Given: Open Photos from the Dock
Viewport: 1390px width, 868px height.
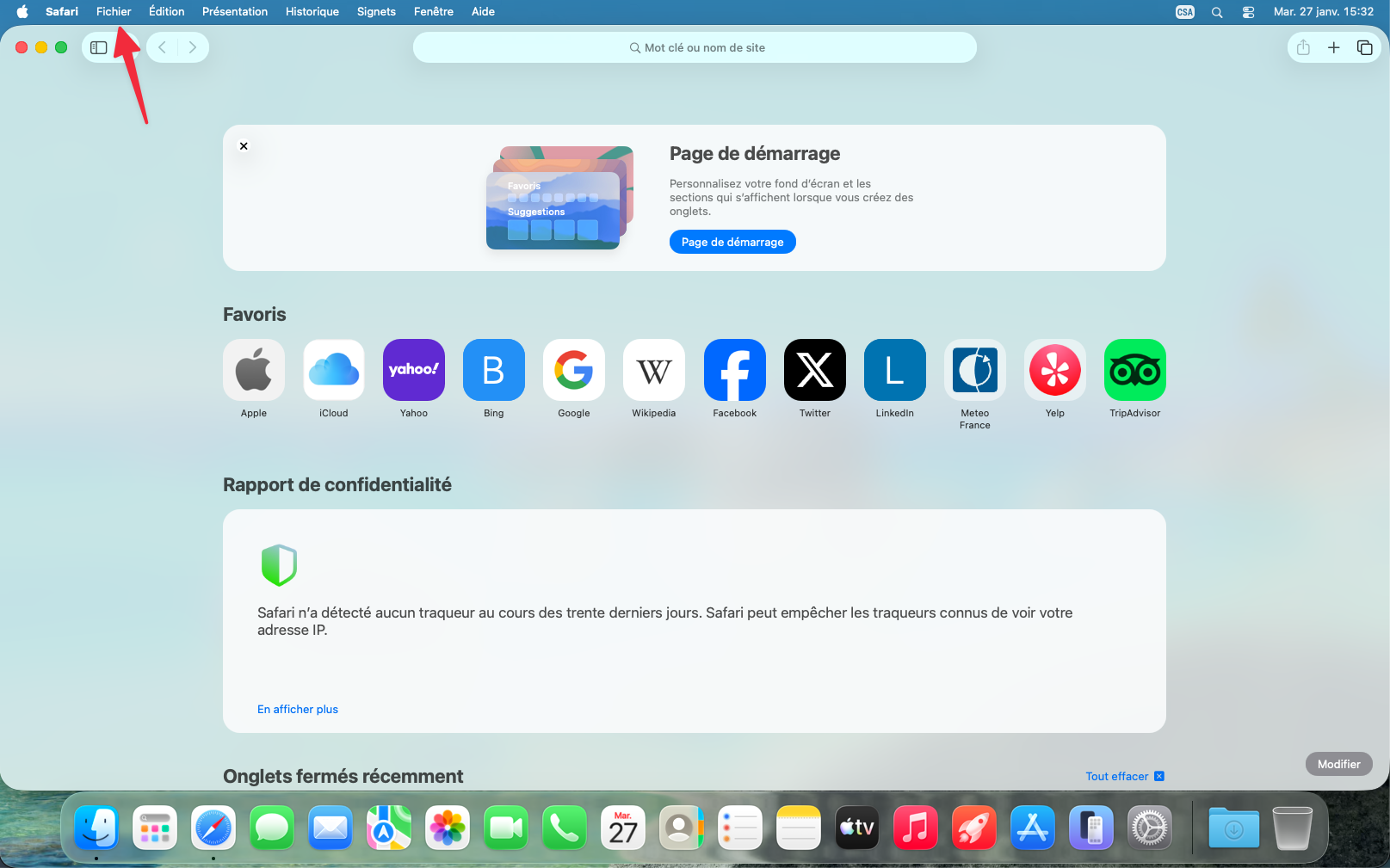Looking at the screenshot, I should coord(448,828).
